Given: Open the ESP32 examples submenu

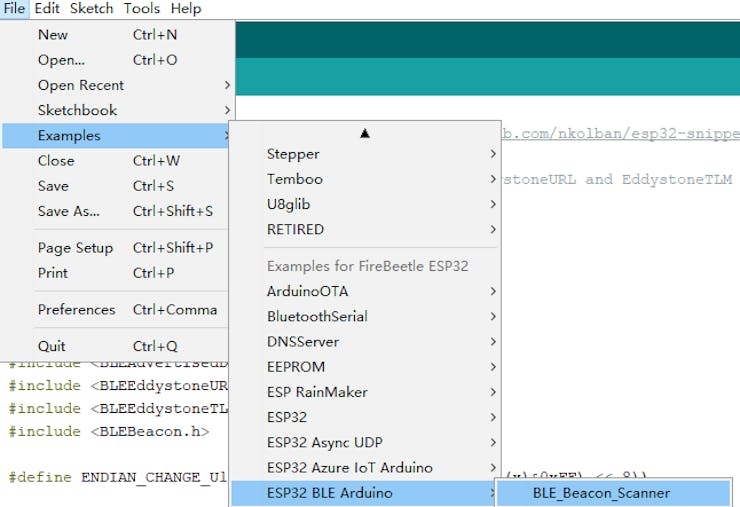Looking at the screenshot, I should click(365, 417).
